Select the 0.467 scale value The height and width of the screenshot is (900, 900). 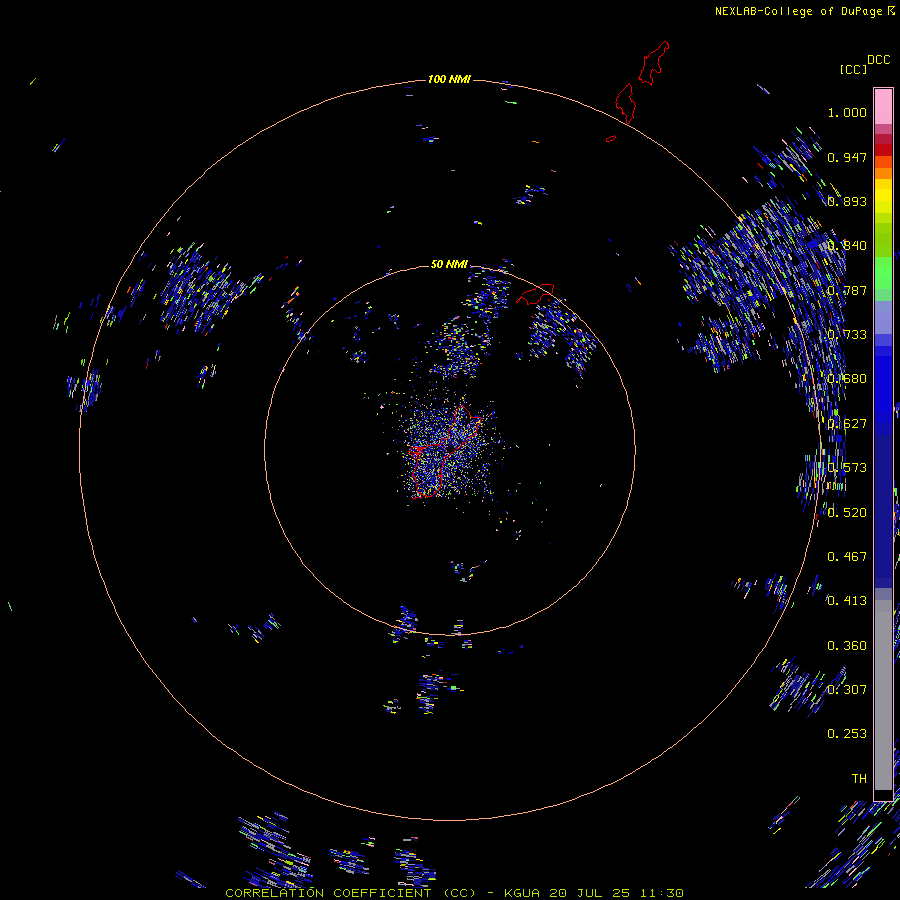847,557
